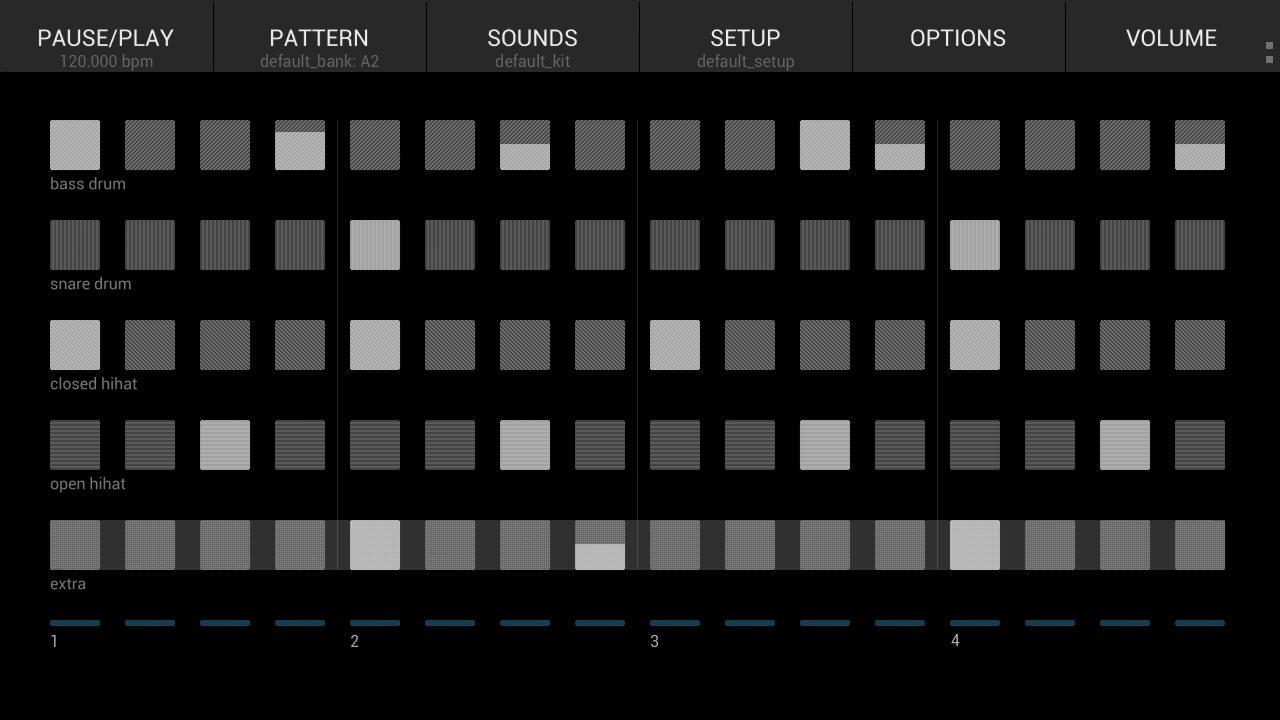Disable open hihat step 11 pad
The width and height of the screenshot is (1280, 720).
click(825, 445)
